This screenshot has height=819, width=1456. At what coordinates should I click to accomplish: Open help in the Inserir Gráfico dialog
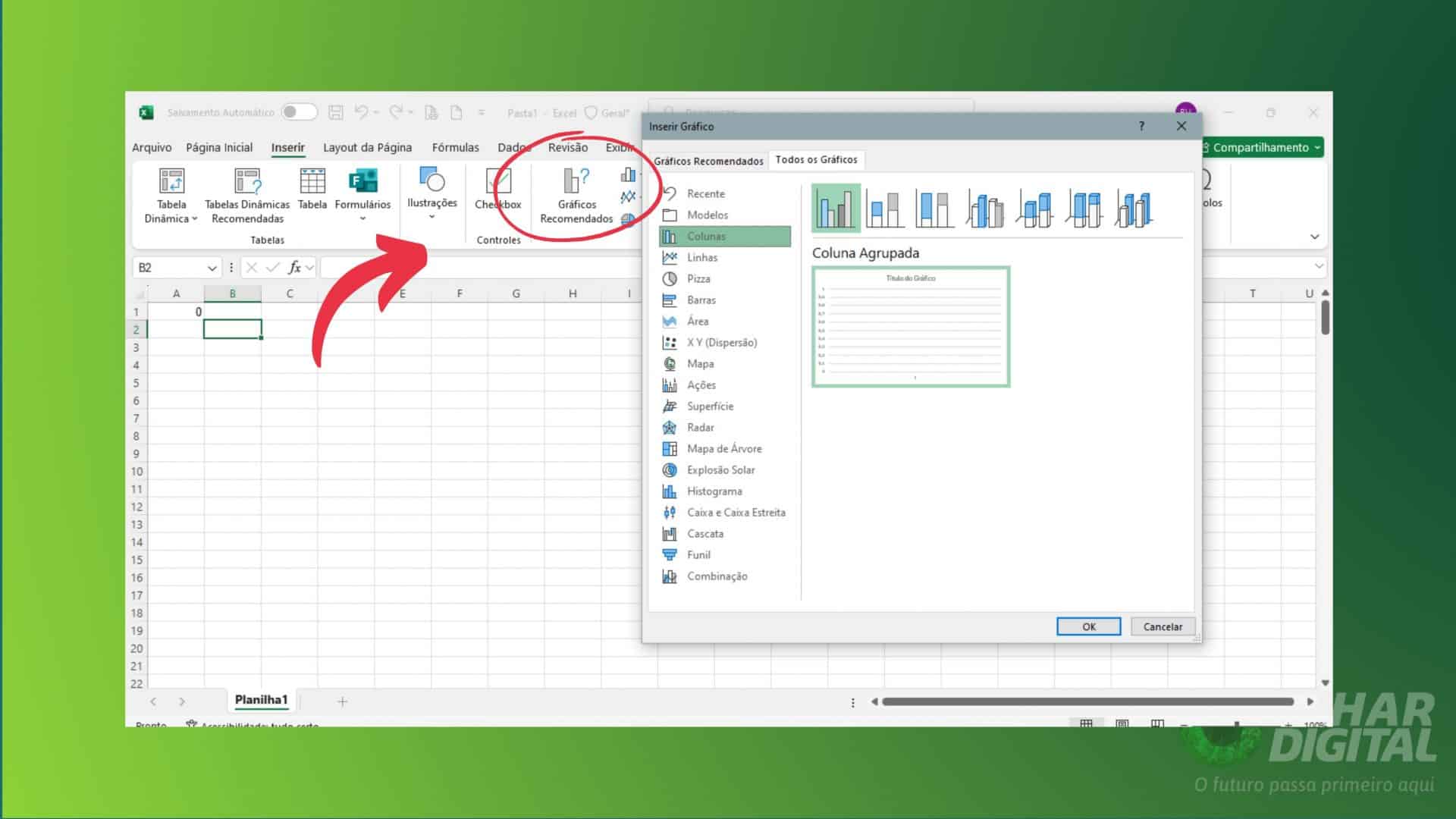[1141, 126]
